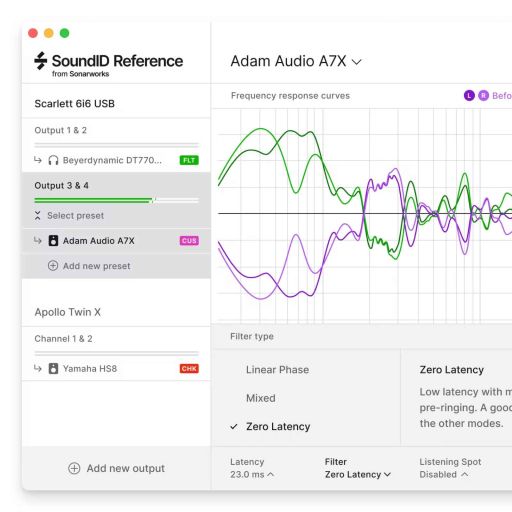Click the Filter type section header
The height and width of the screenshot is (512, 512).
[x=252, y=336]
